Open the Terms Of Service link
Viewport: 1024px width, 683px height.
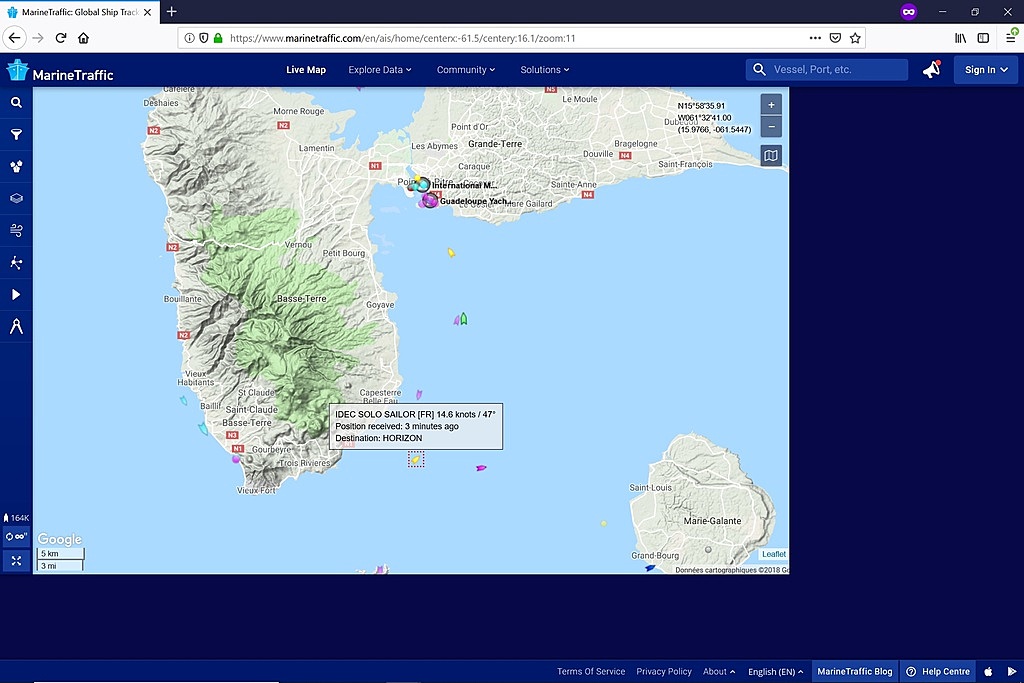(591, 671)
